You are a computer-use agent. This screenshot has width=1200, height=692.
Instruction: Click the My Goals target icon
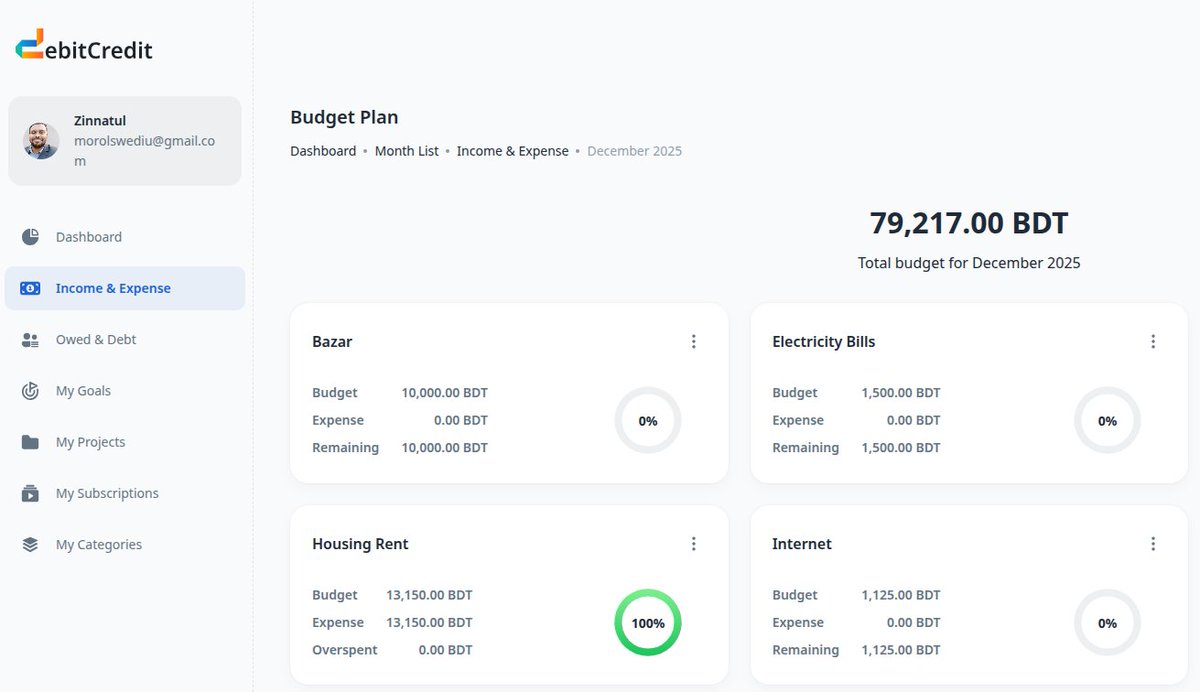click(x=31, y=390)
